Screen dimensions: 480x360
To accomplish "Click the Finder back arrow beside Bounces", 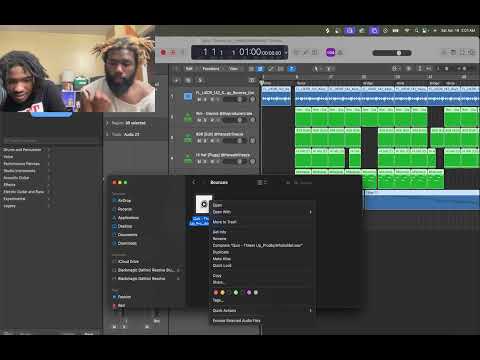I will click(x=194, y=182).
